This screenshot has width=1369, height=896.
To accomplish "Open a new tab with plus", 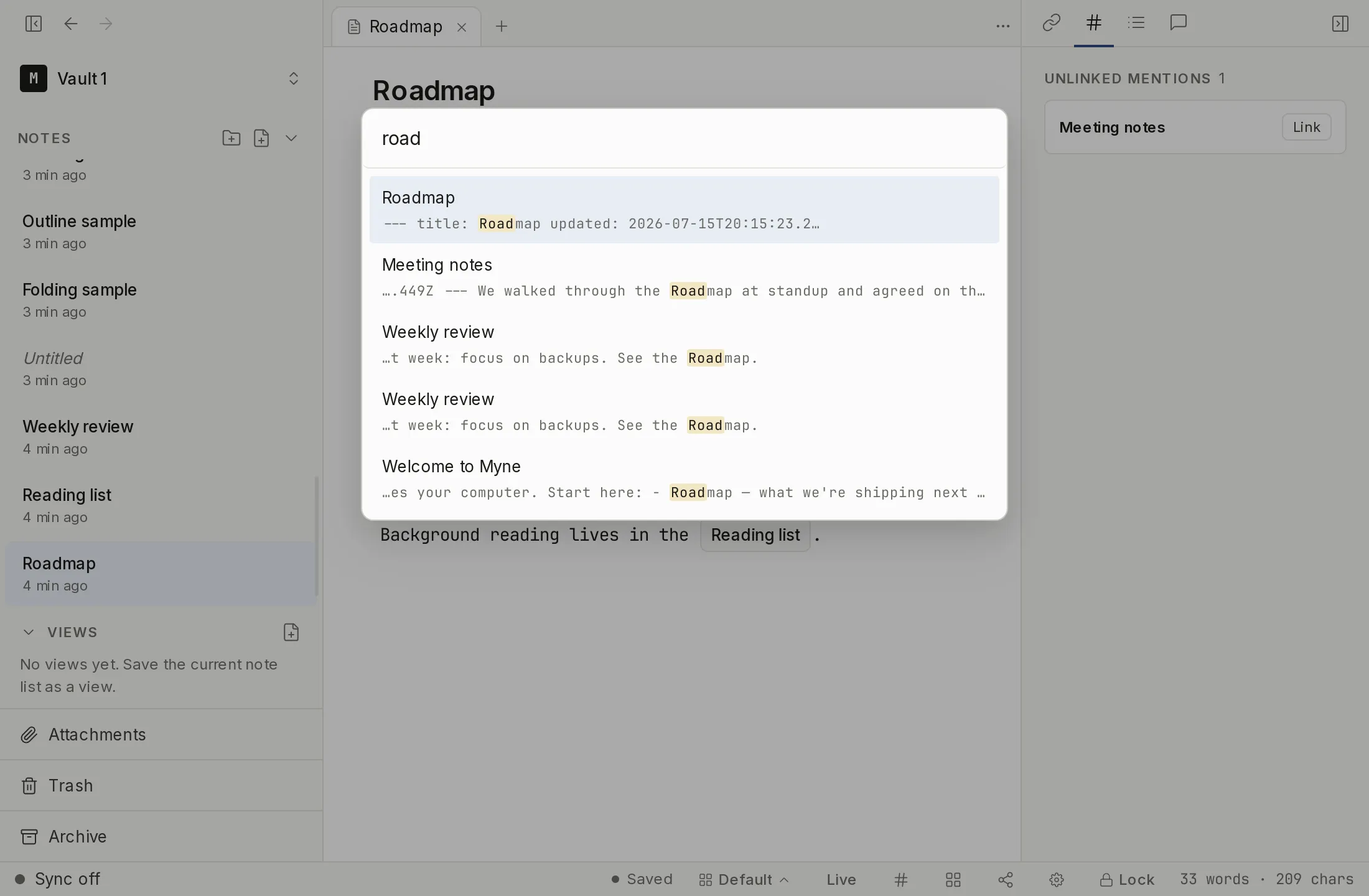I will [502, 26].
